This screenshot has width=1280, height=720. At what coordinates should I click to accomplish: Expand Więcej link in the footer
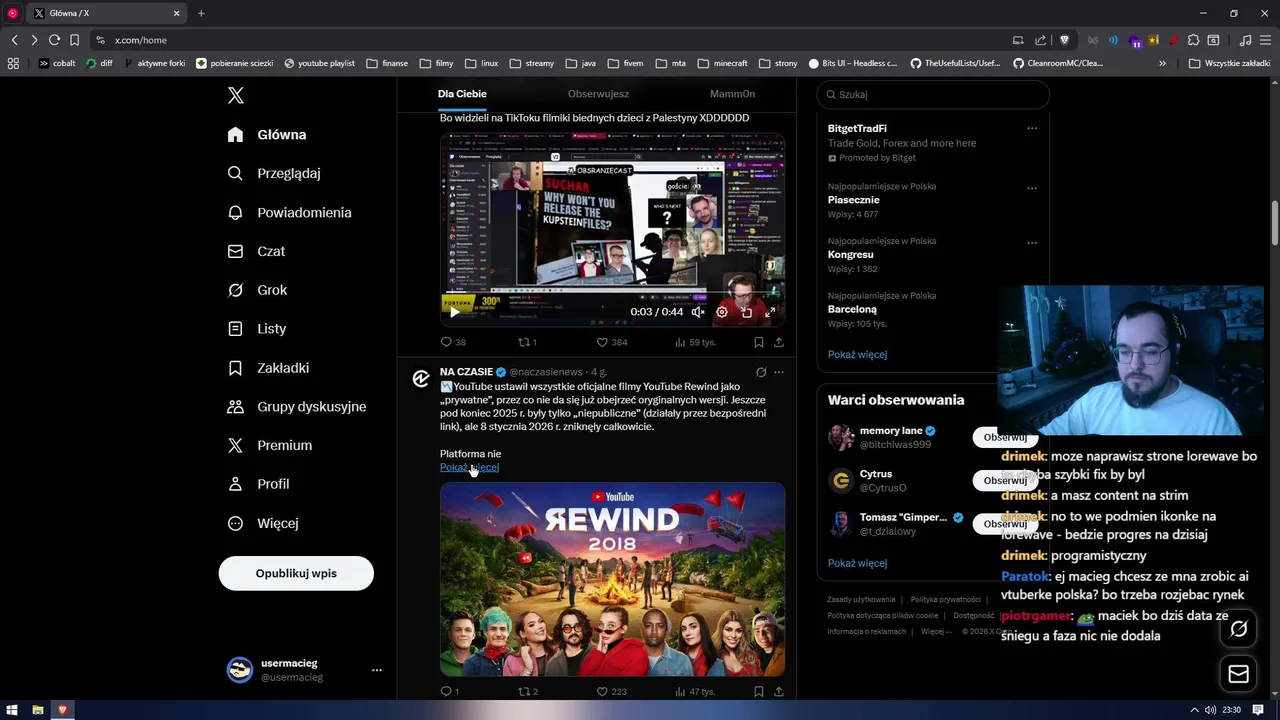(936, 632)
